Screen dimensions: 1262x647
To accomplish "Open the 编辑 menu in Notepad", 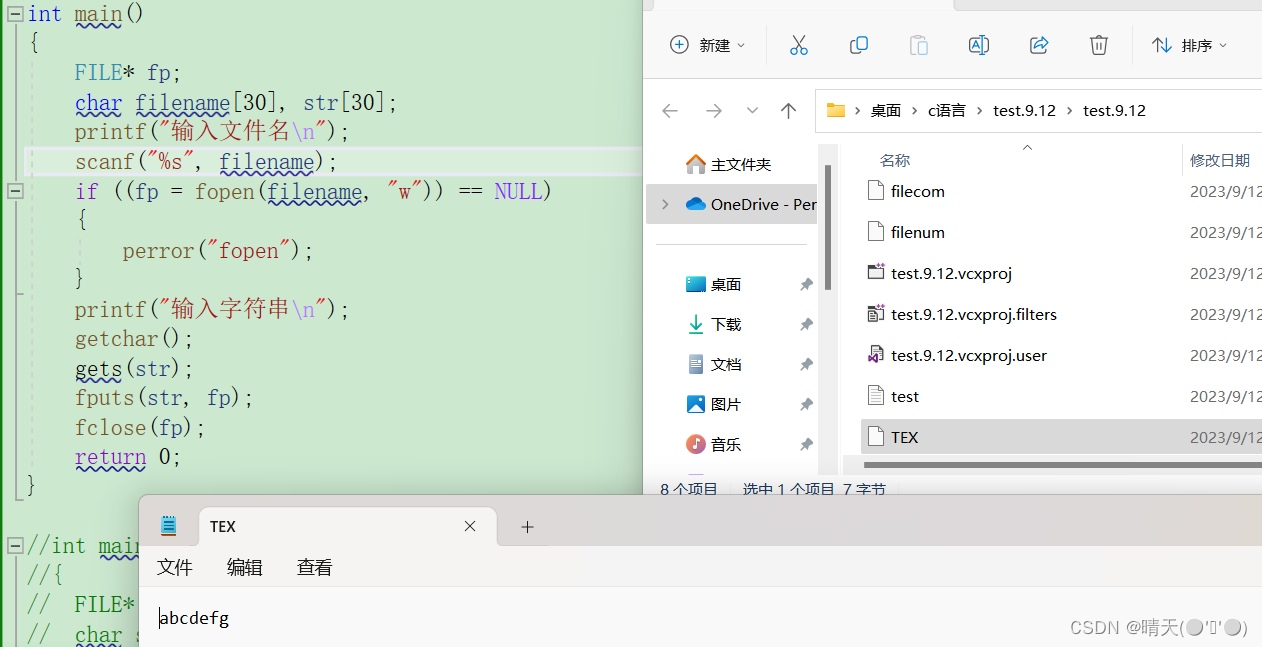I will point(244,567).
